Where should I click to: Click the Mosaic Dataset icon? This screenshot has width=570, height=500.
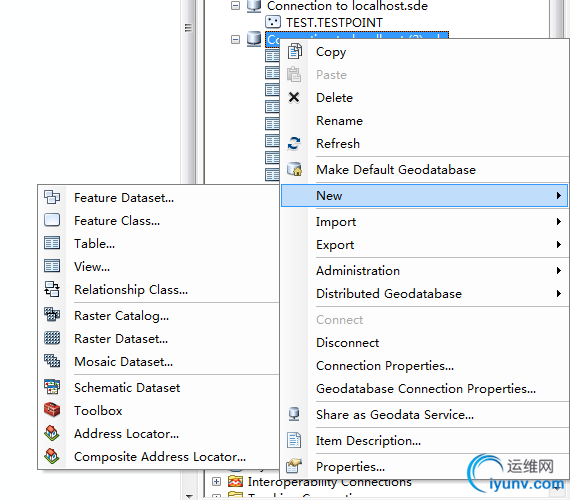[52, 361]
